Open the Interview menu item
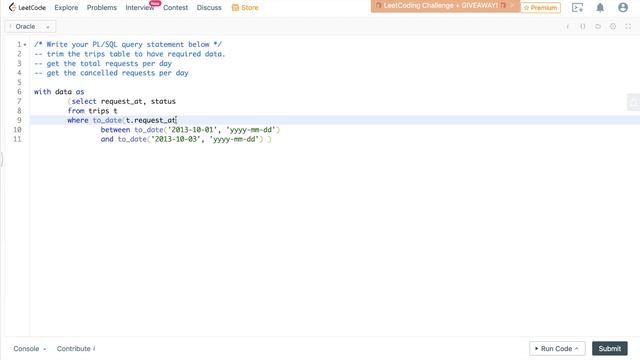Viewport: 640px width, 360px height. 140,7
